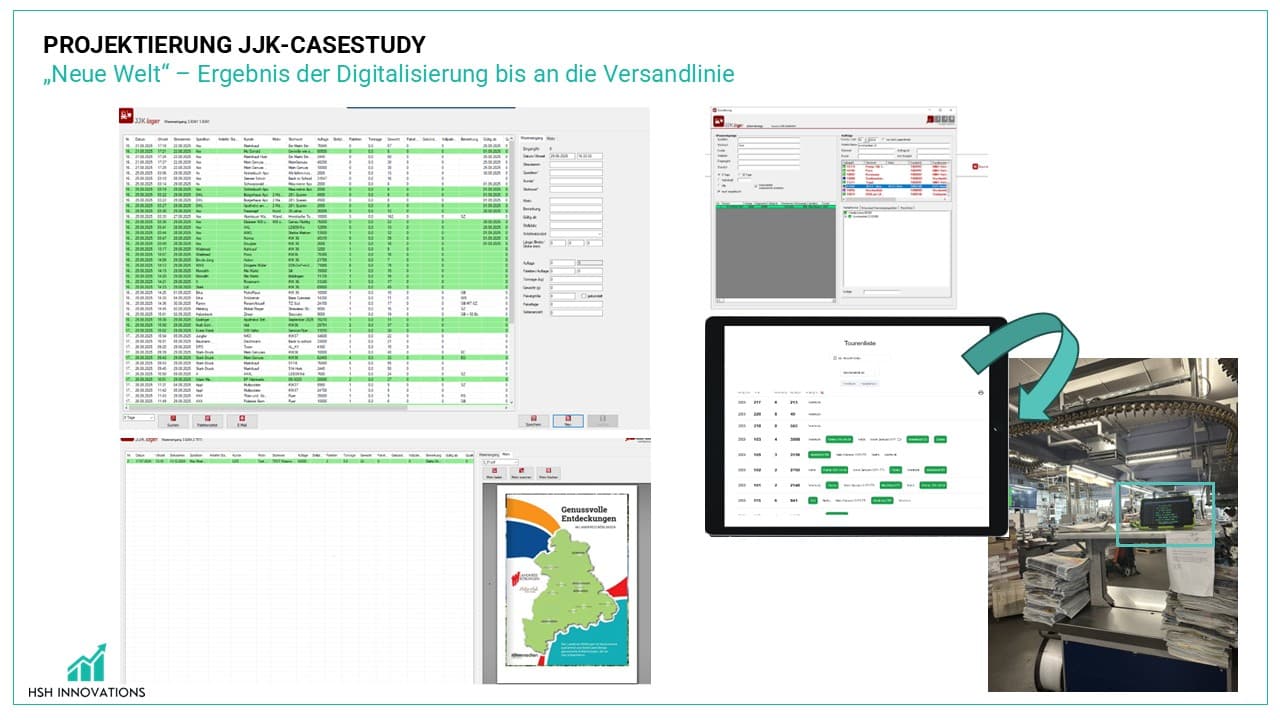
Task: Expand the Erlebnisstandort combo box
Action: pos(575,234)
